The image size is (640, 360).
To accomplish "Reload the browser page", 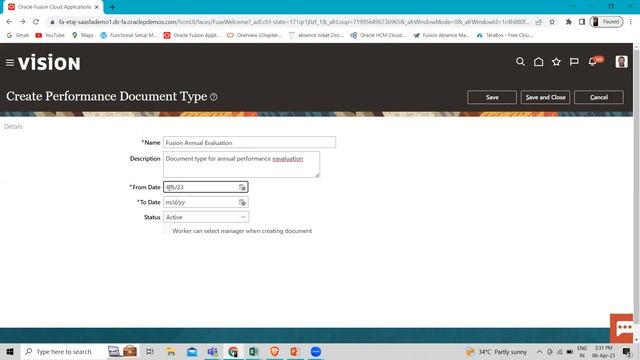I will point(36,22).
